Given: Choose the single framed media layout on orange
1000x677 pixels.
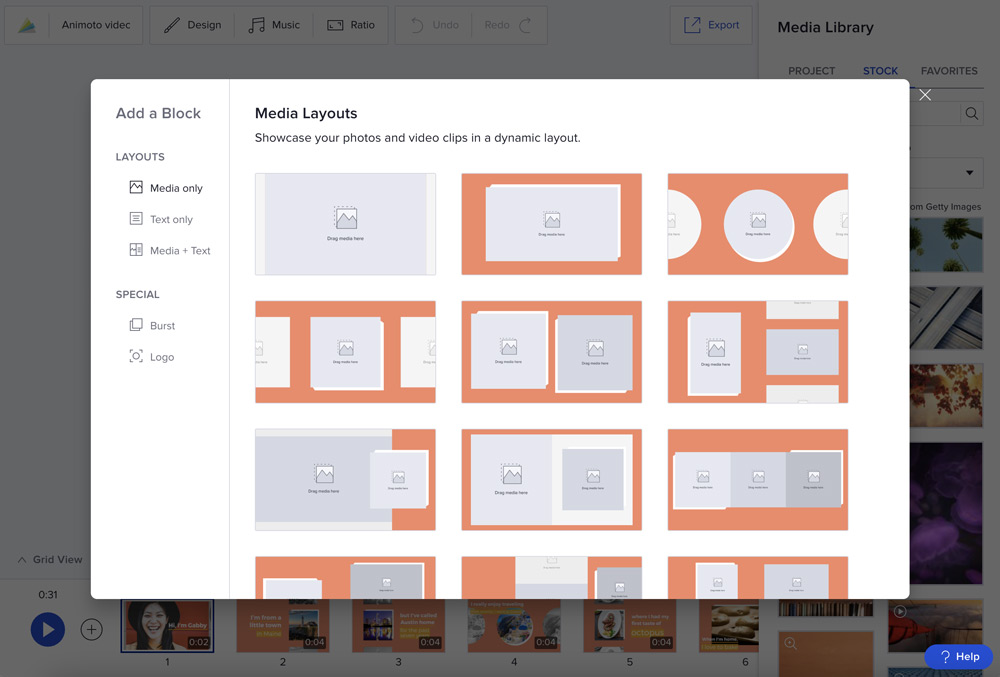Looking at the screenshot, I should click(552, 224).
